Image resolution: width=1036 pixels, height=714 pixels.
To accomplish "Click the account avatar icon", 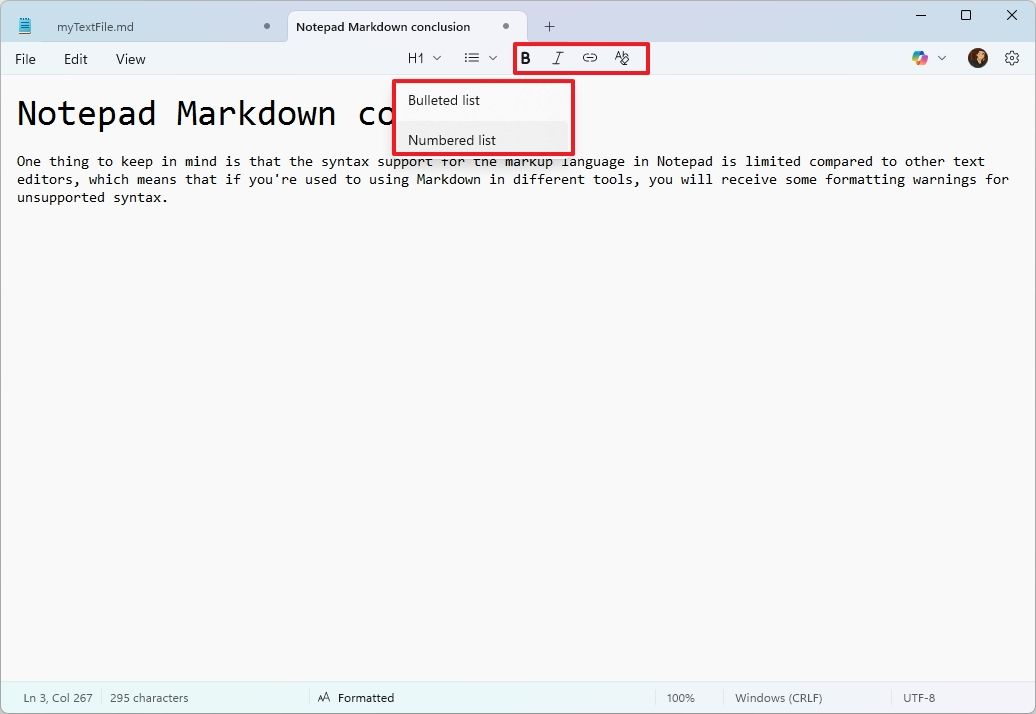I will pos(977,58).
